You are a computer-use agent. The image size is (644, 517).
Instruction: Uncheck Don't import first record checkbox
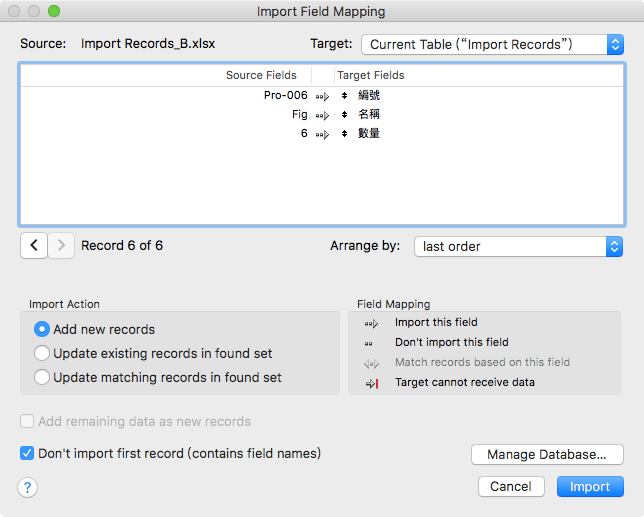point(27,454)
